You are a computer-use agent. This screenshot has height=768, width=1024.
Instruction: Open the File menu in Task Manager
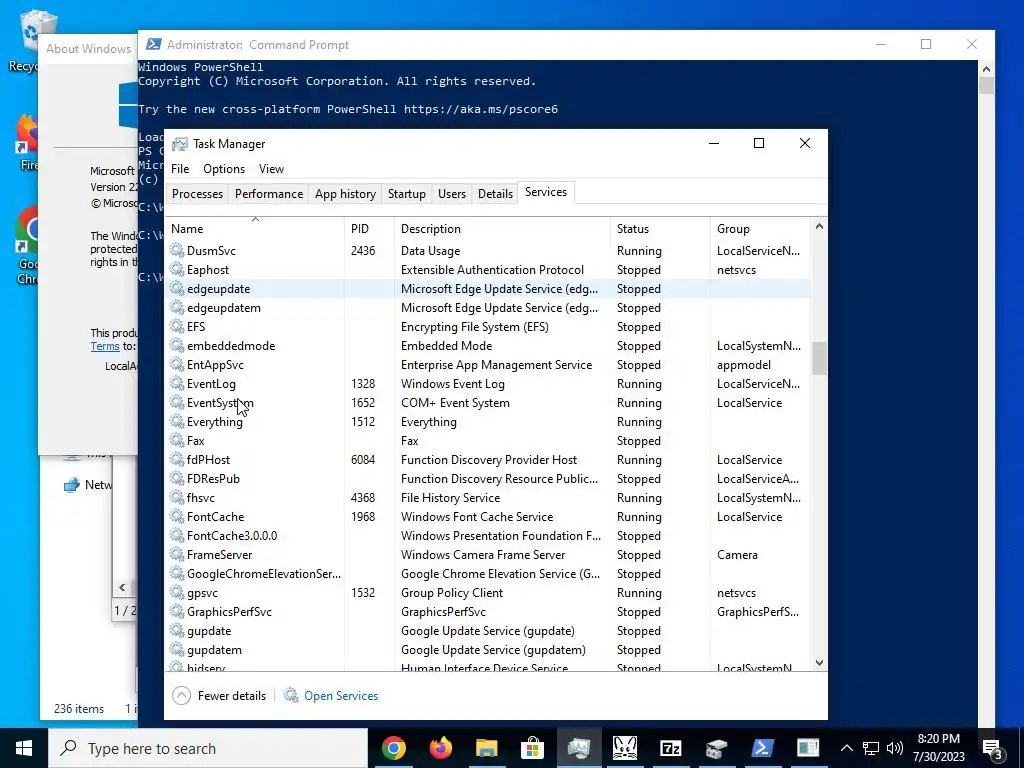pos(180,168)
